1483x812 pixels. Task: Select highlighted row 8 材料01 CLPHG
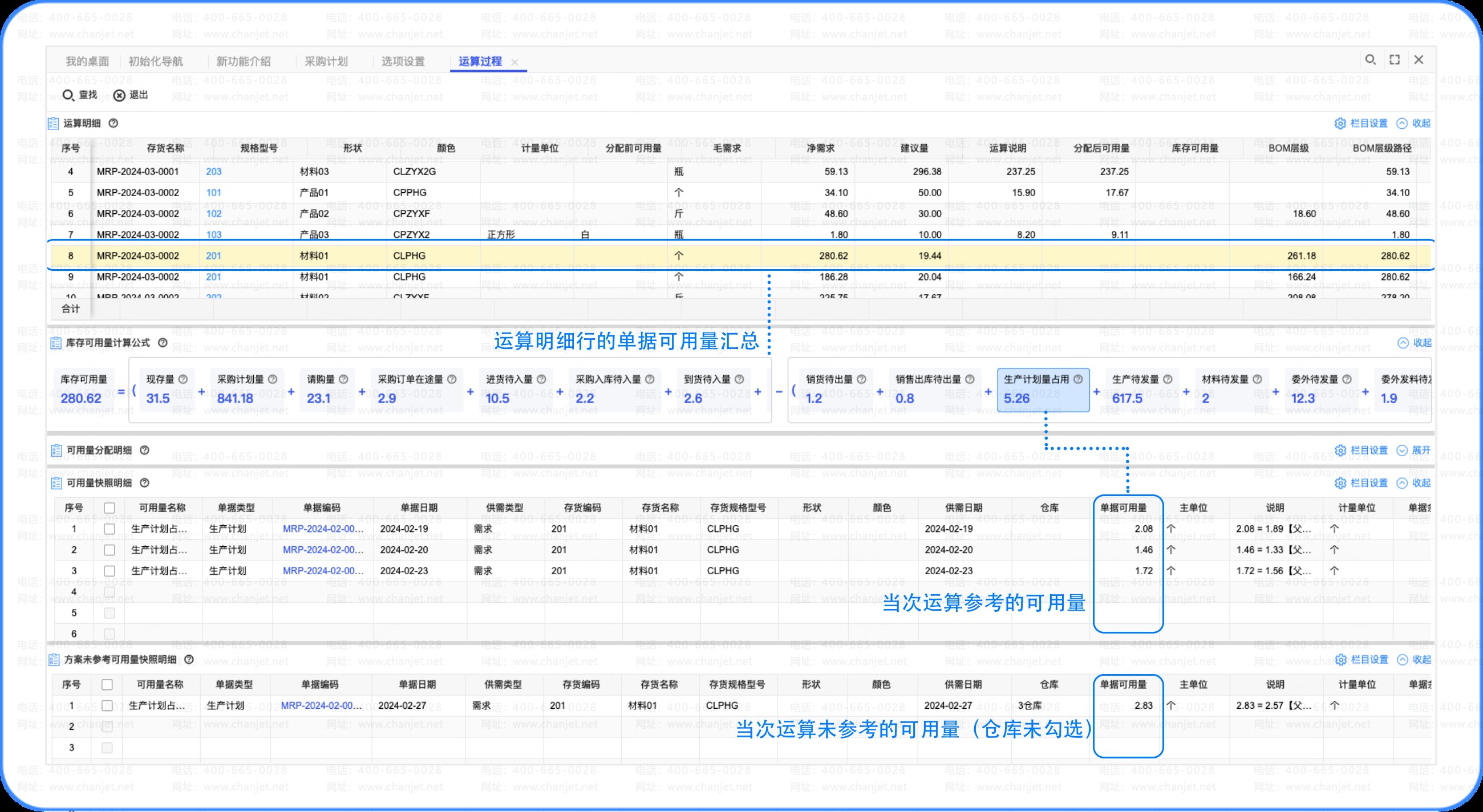741,256
